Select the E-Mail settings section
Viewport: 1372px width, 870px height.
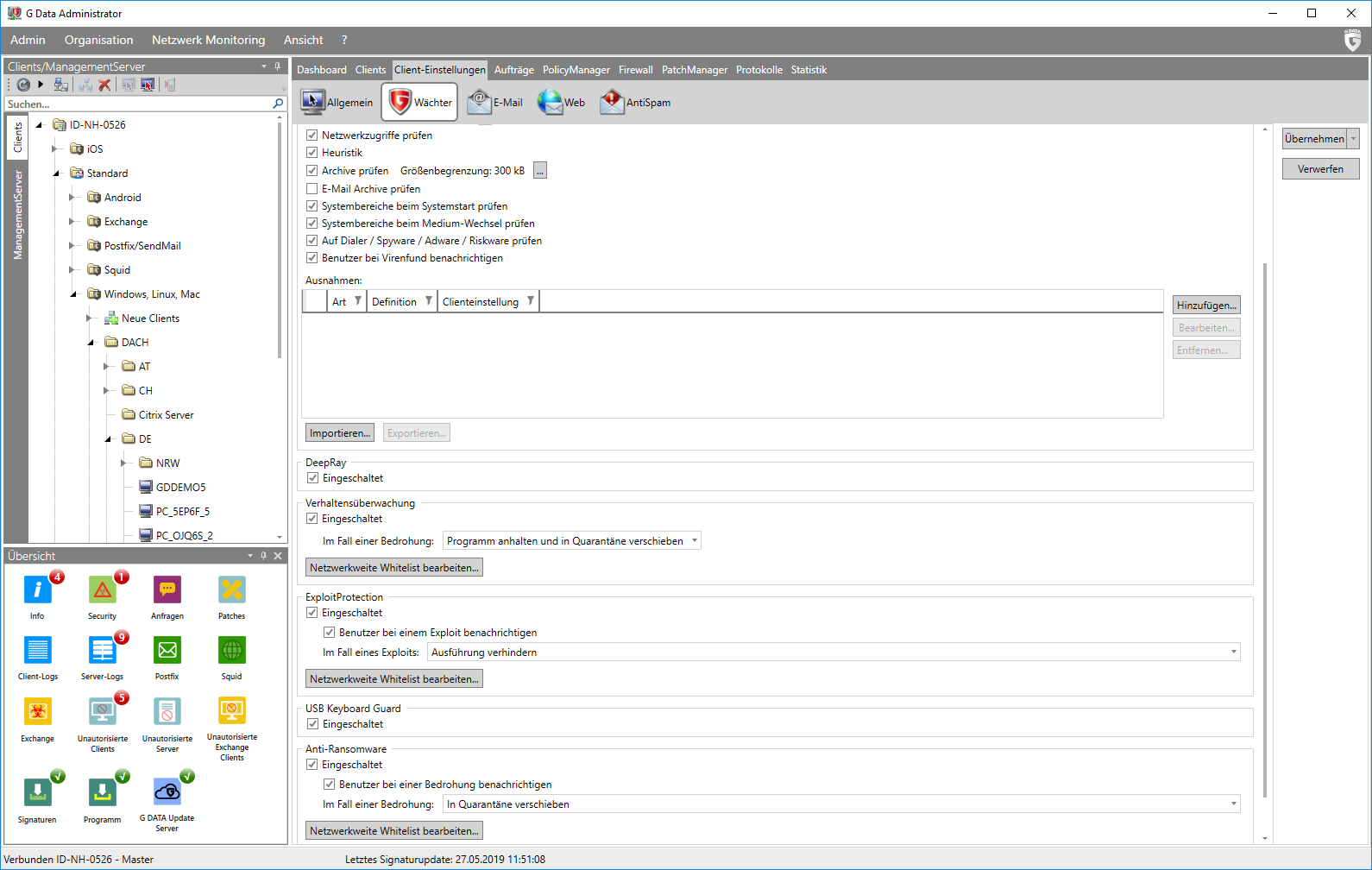494,102
